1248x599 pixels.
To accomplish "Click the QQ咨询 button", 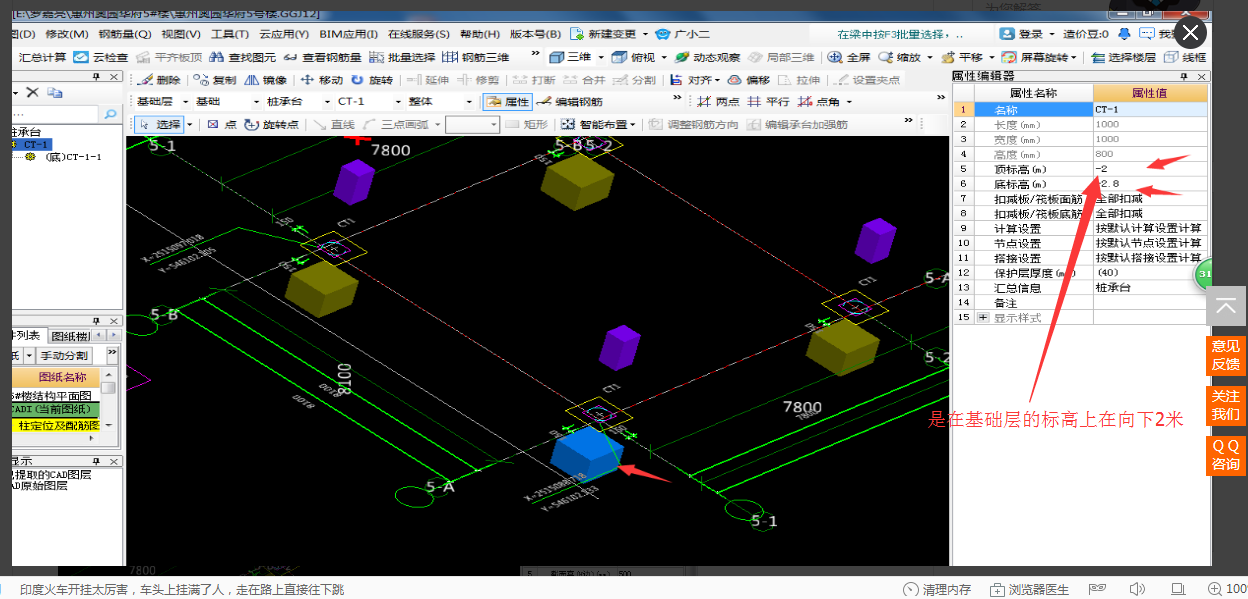I will point(1226,455).
